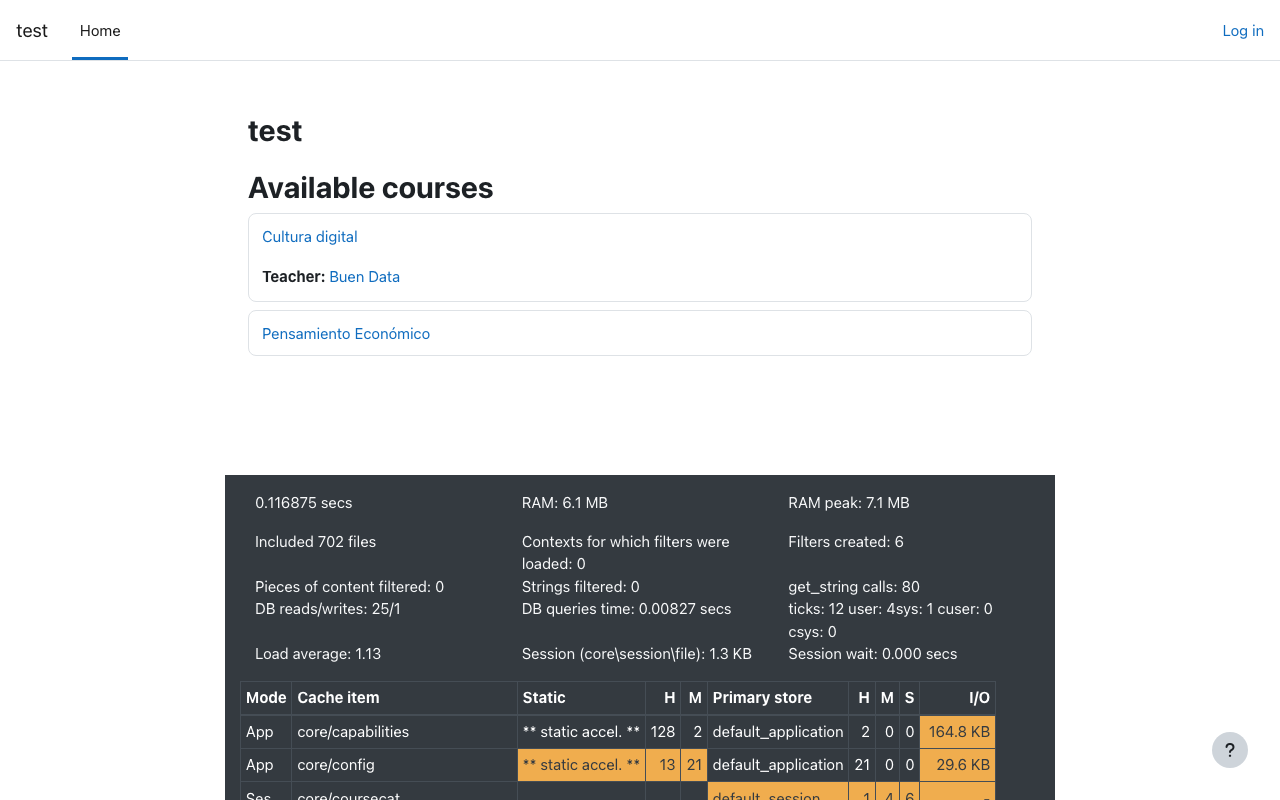The height and width of the screenshot is (800, 1280).
Task: Switch to the Home tab
Action: click(99, 31)
